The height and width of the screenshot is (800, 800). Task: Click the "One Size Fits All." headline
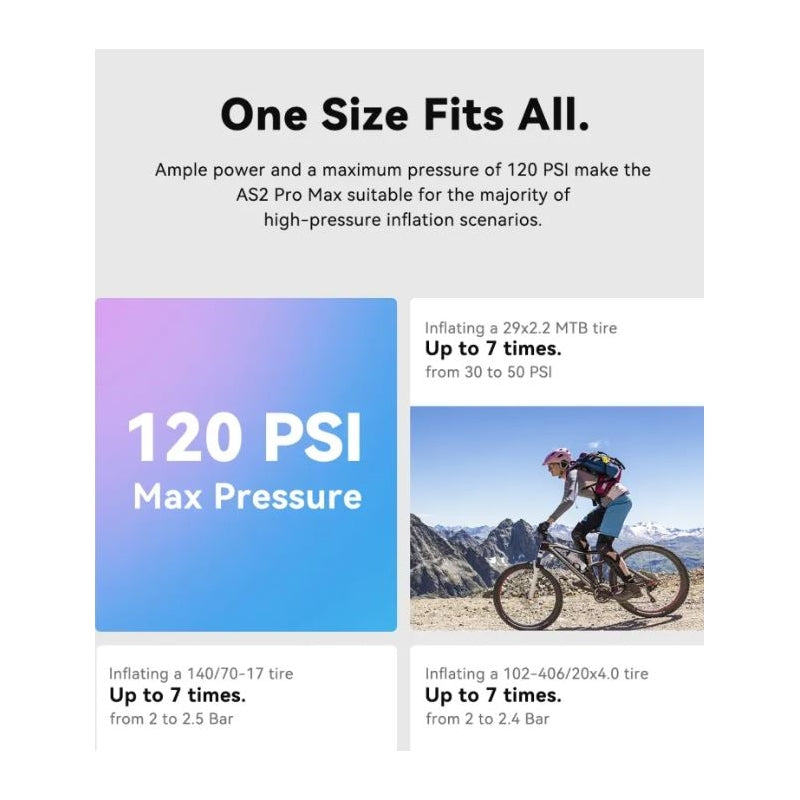404,115
